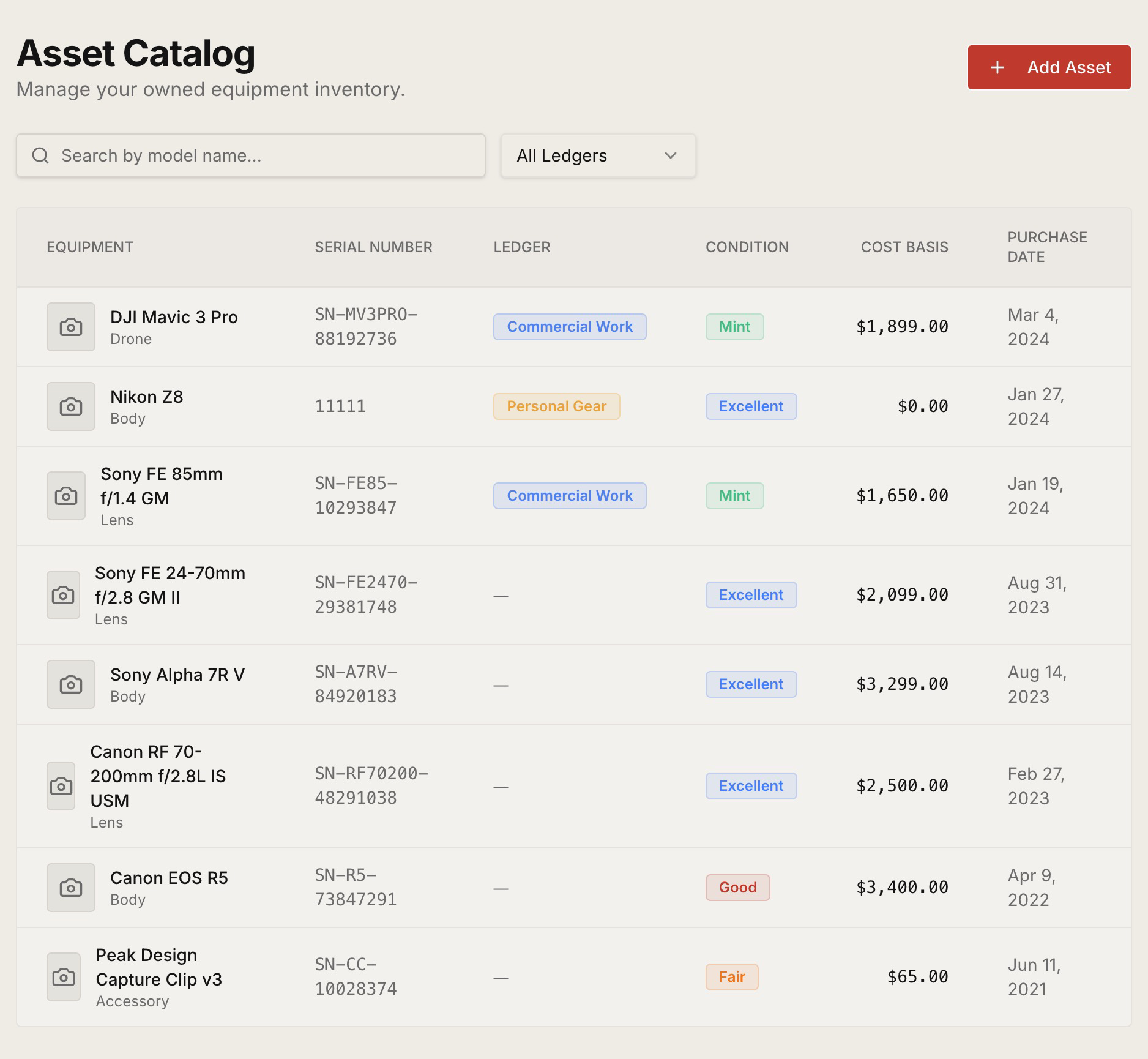Click the Sony FE 85mm camera thumbnail
Screen dimensions: 1148x1059
coord(66,496)
